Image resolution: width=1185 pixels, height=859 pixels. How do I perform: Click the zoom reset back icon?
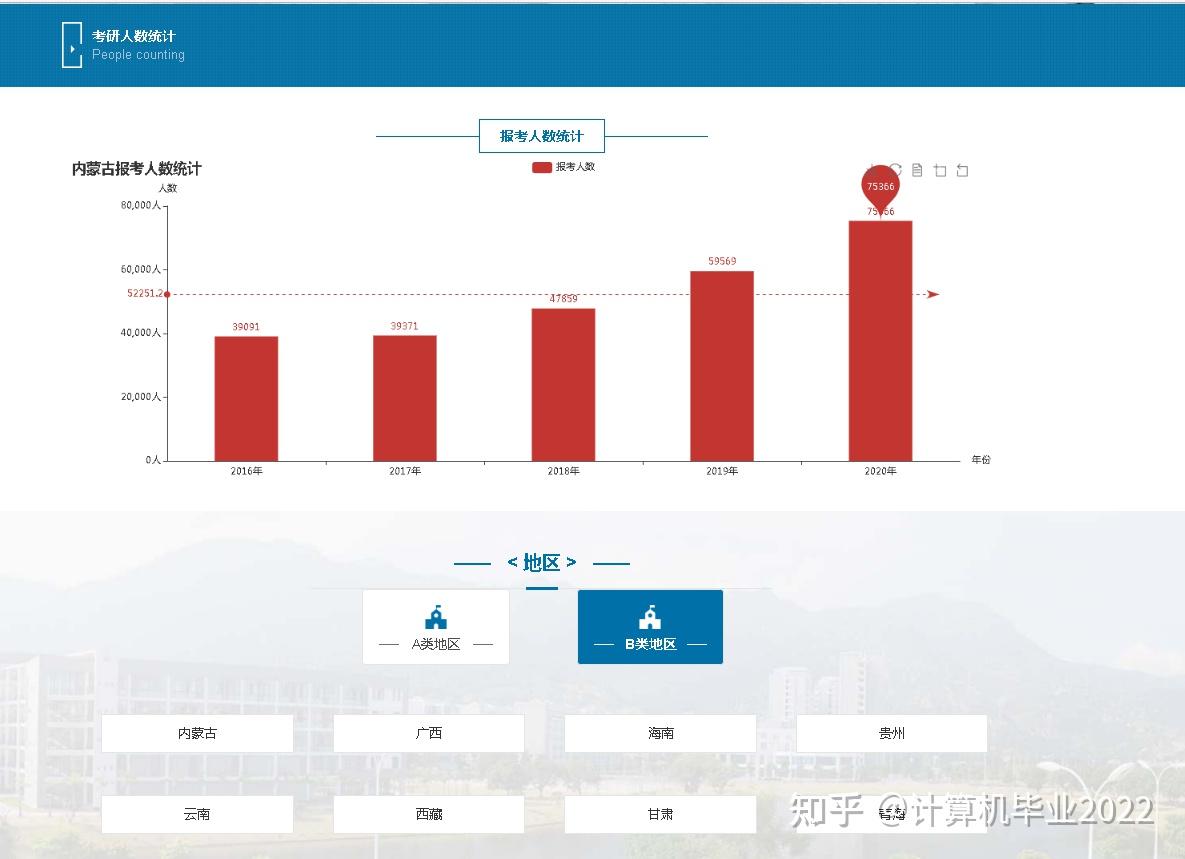click(962, 170)
